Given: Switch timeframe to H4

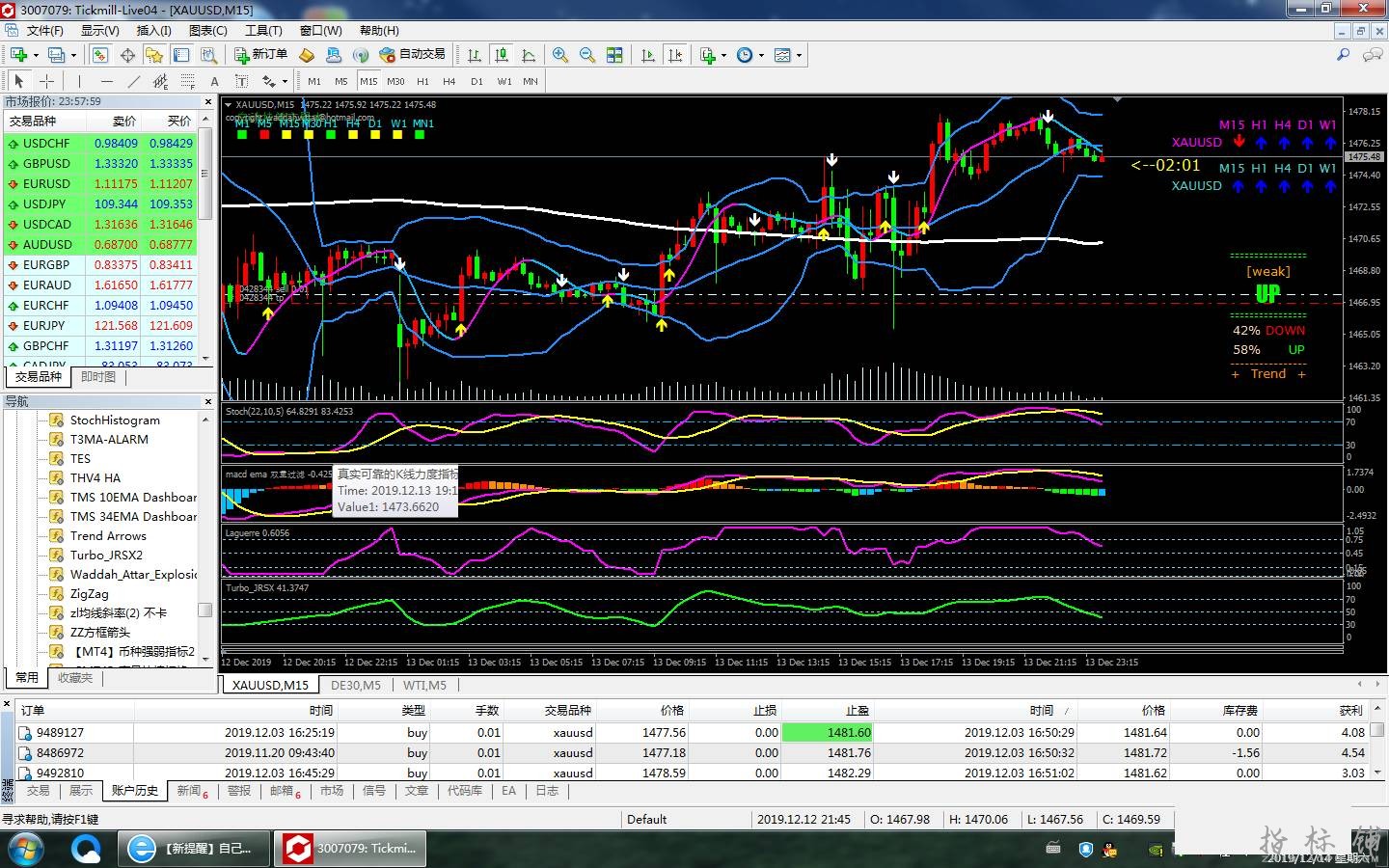Looking at the screenshot, I should click(x=449, y=82).
